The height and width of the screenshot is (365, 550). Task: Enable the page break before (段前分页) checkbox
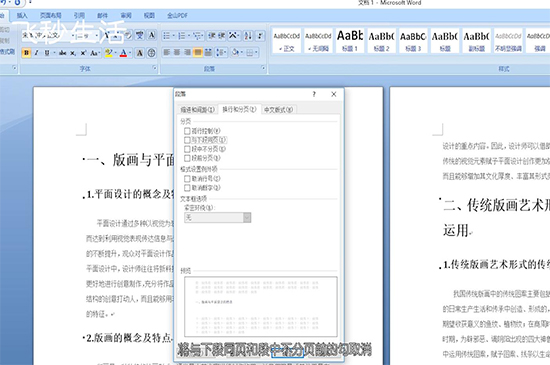[187, 158]
